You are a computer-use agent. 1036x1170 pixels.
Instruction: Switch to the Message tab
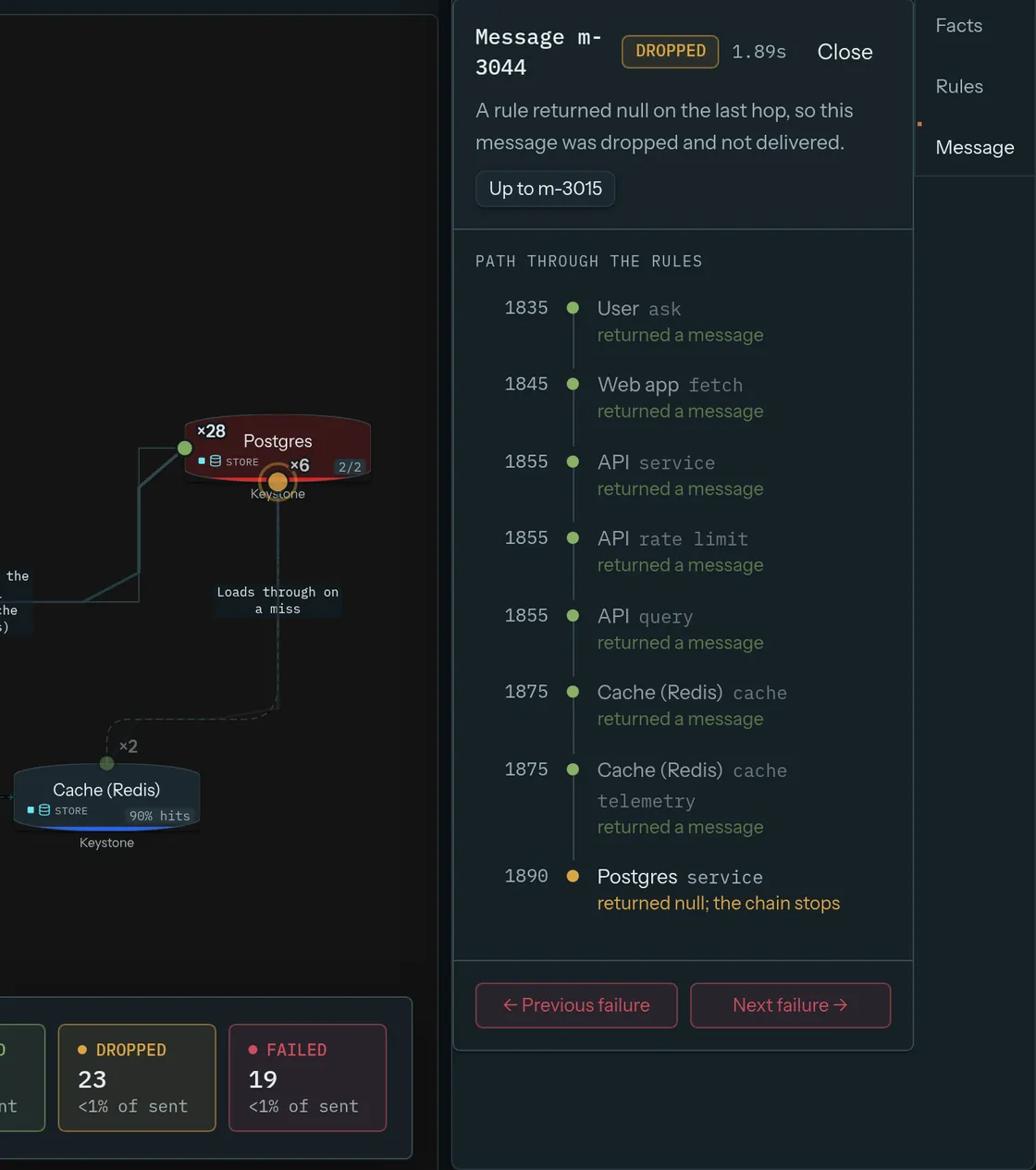[975, 148]
